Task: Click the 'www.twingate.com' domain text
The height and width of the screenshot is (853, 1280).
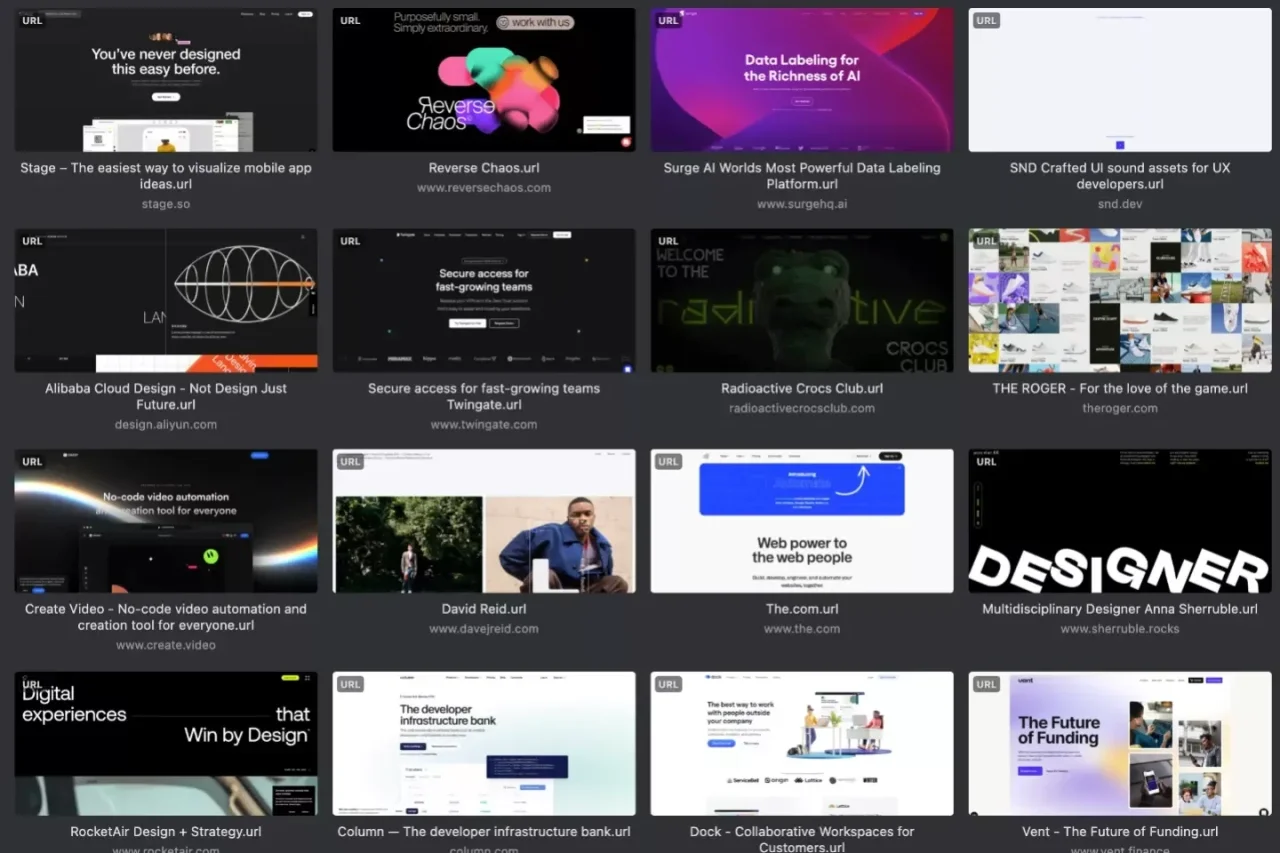Action: tap(484, 425)
